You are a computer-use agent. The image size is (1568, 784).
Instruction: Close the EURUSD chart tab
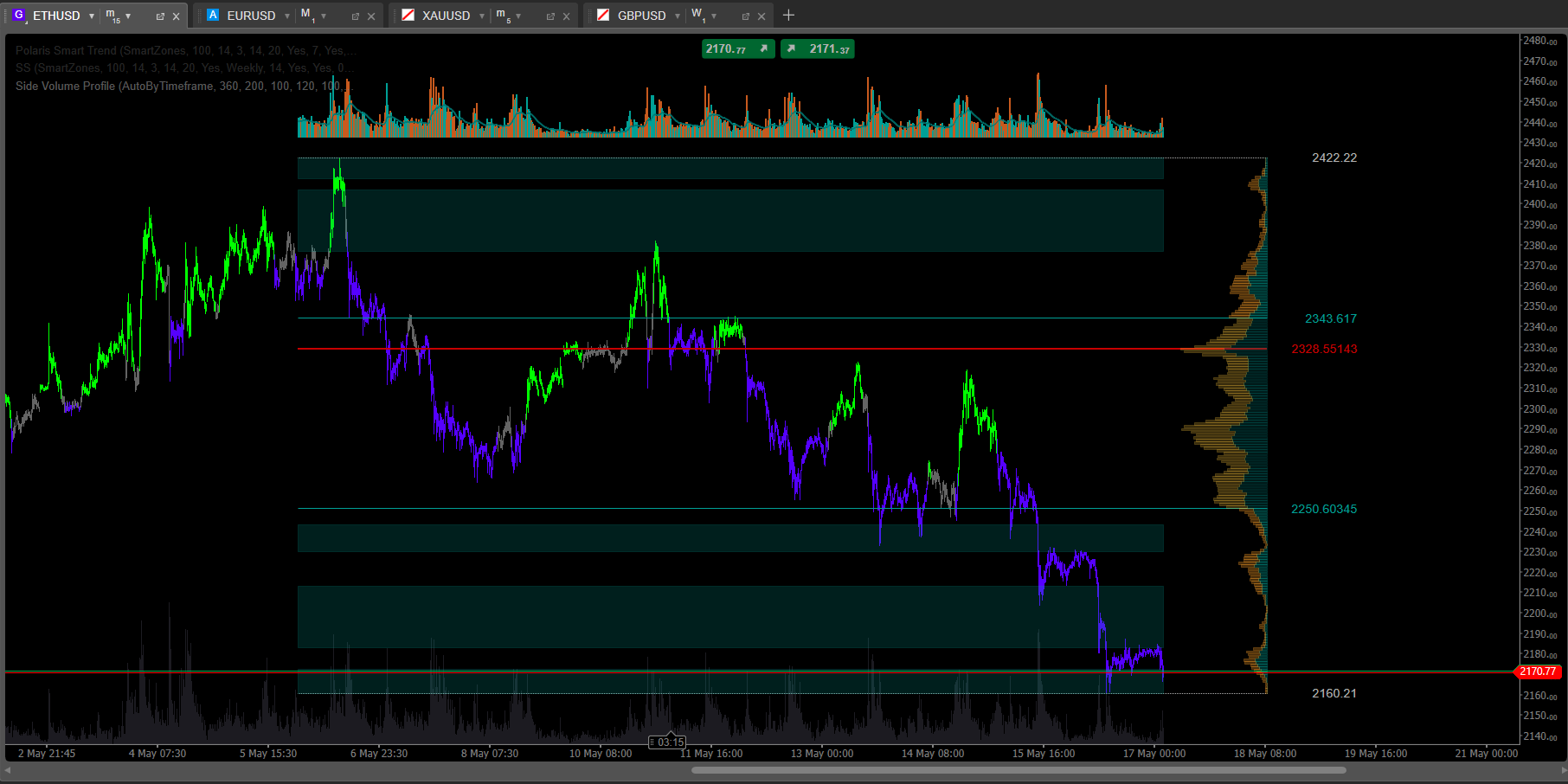click(x=371, y=16)
